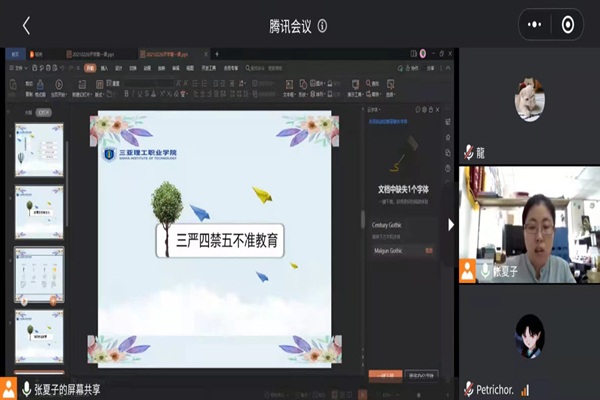
Task: Select the first slide thumbnail
Action: point(39,150)
